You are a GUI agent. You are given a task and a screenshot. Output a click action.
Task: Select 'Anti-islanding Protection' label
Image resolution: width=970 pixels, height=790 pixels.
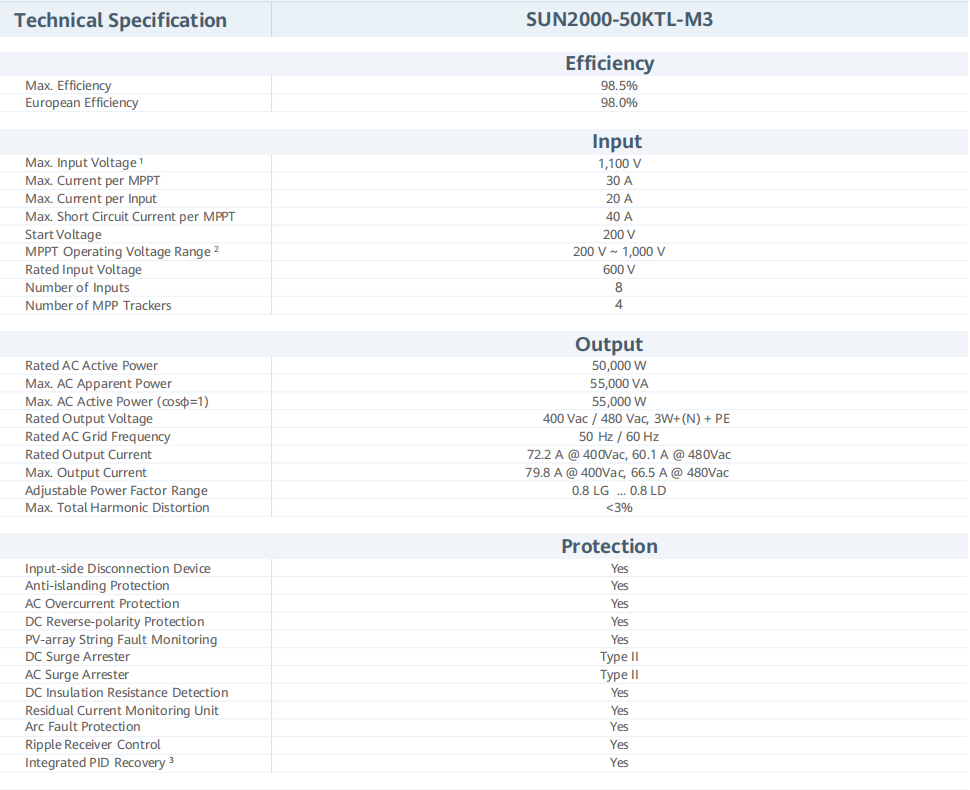tap(97, 586)
